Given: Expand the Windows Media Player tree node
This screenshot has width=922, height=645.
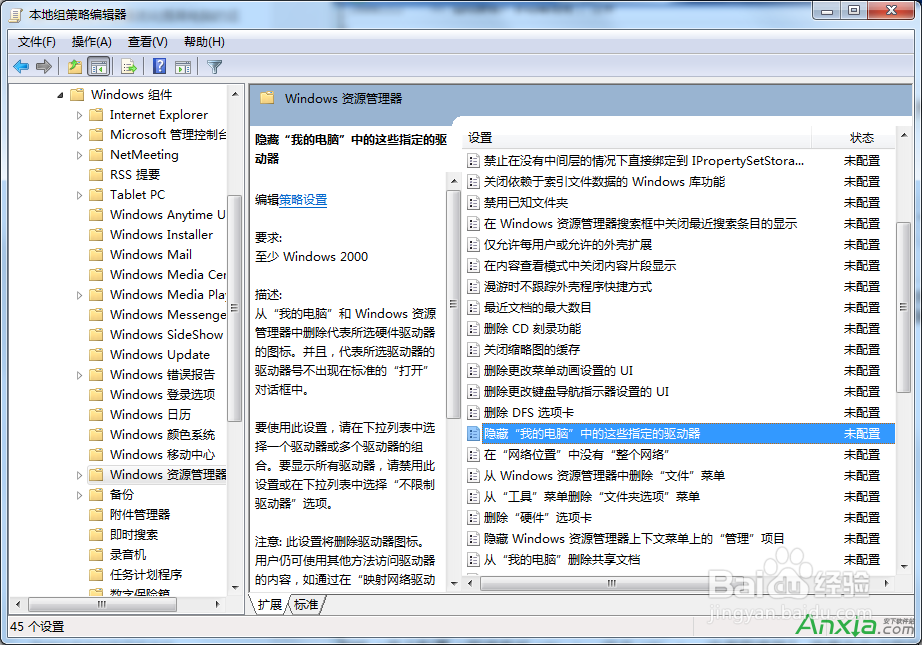Looking at the screenshot, I should tap(79, 295).
